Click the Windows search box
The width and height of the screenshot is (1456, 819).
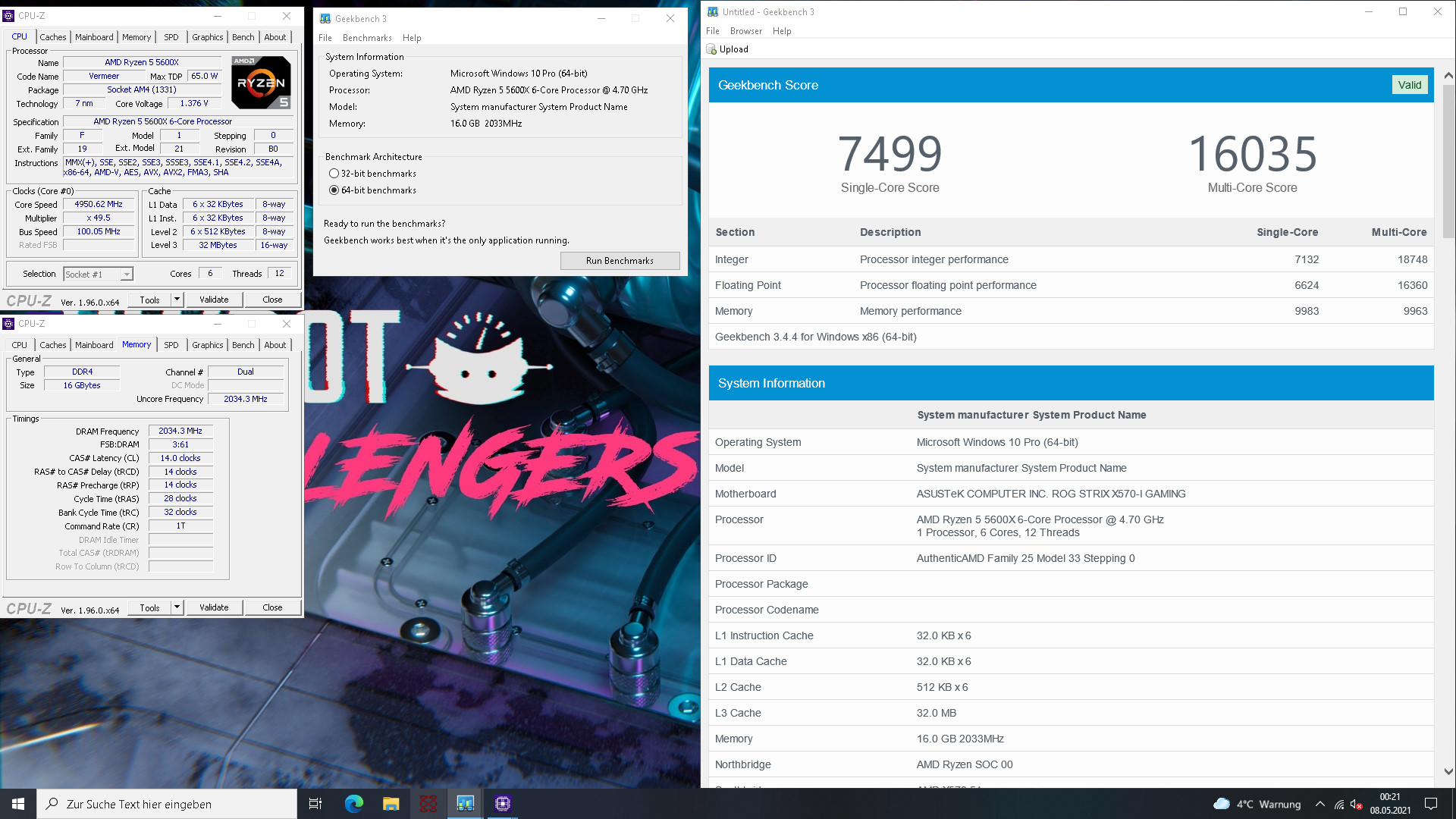point(167,804)
